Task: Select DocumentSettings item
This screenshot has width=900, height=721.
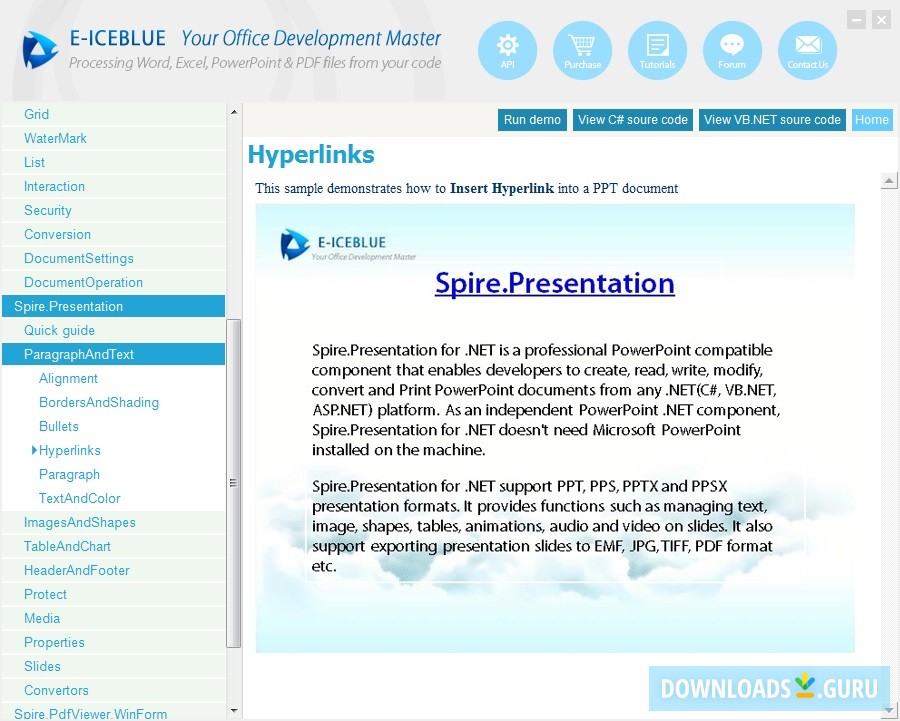Action: coord(114,259)
